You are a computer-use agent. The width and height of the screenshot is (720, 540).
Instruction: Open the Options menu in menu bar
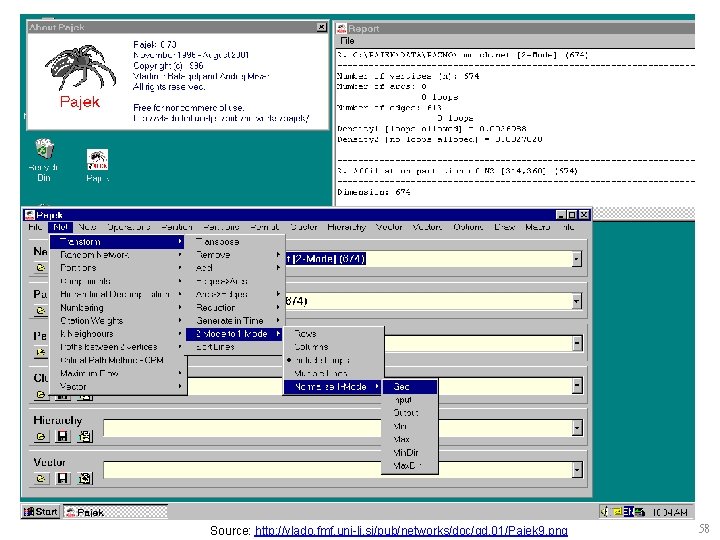pyautogui.click(x=468, y=227)
